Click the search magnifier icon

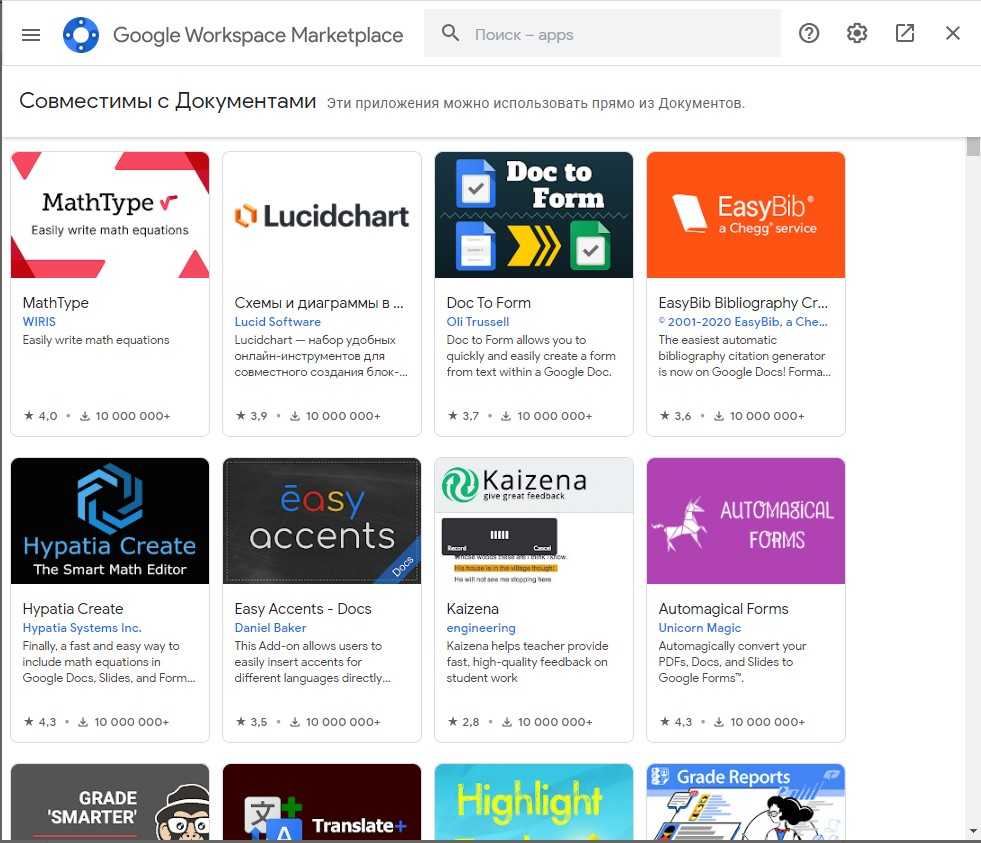click(451, 34)
